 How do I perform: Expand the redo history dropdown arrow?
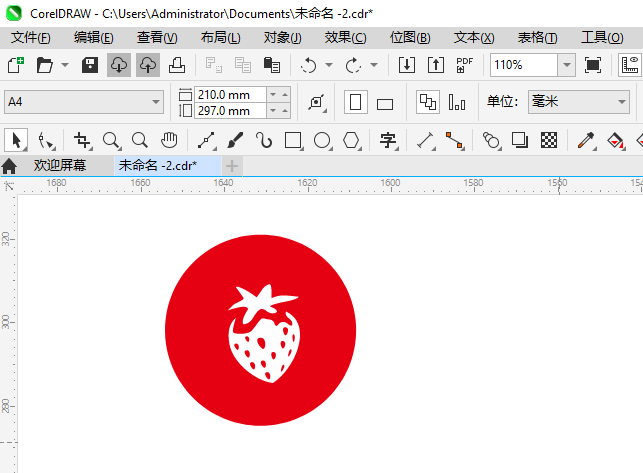[374, 65]
